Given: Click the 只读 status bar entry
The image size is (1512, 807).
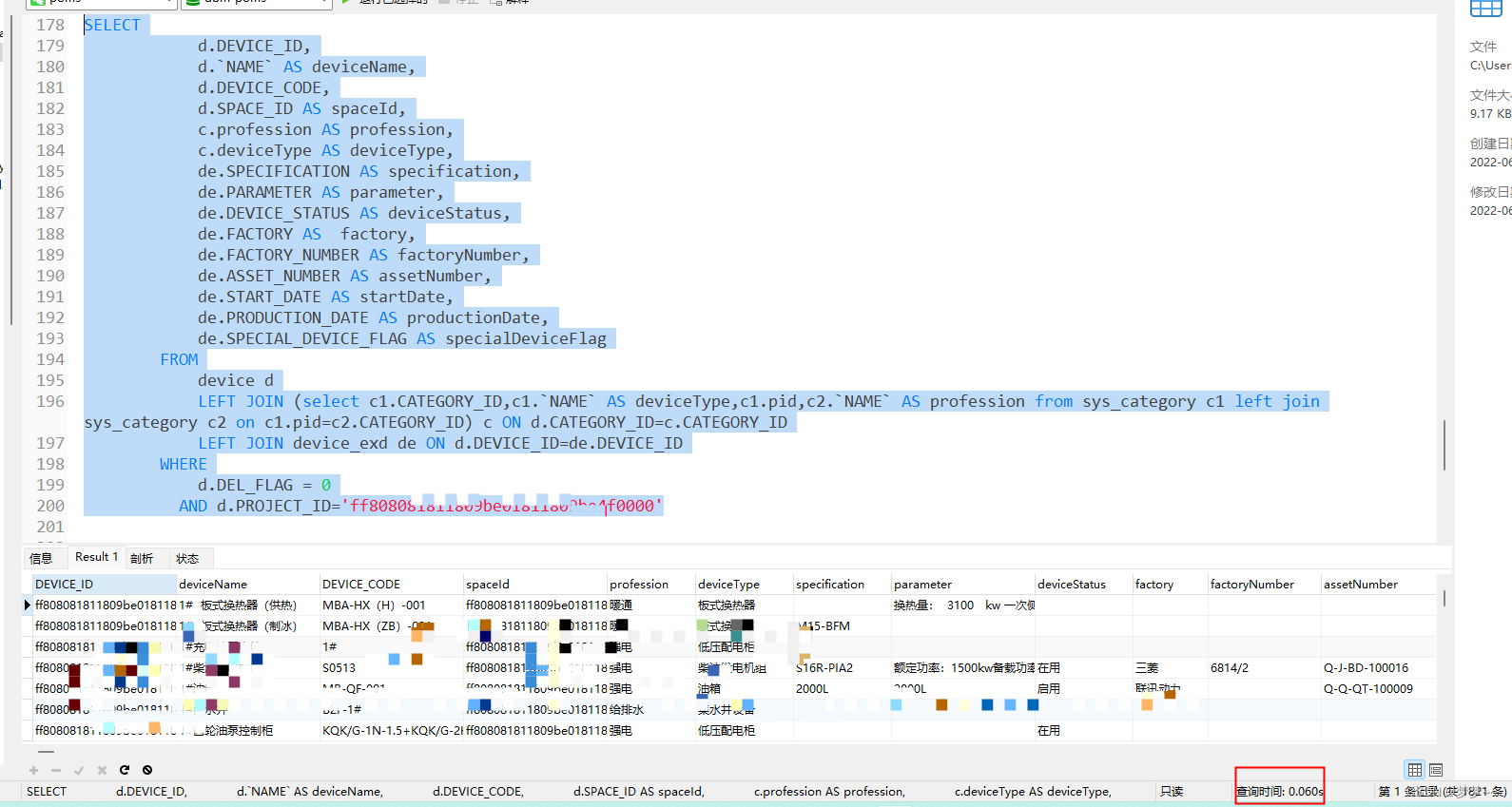Looking at the screenshot, I should pos(1172,791).
